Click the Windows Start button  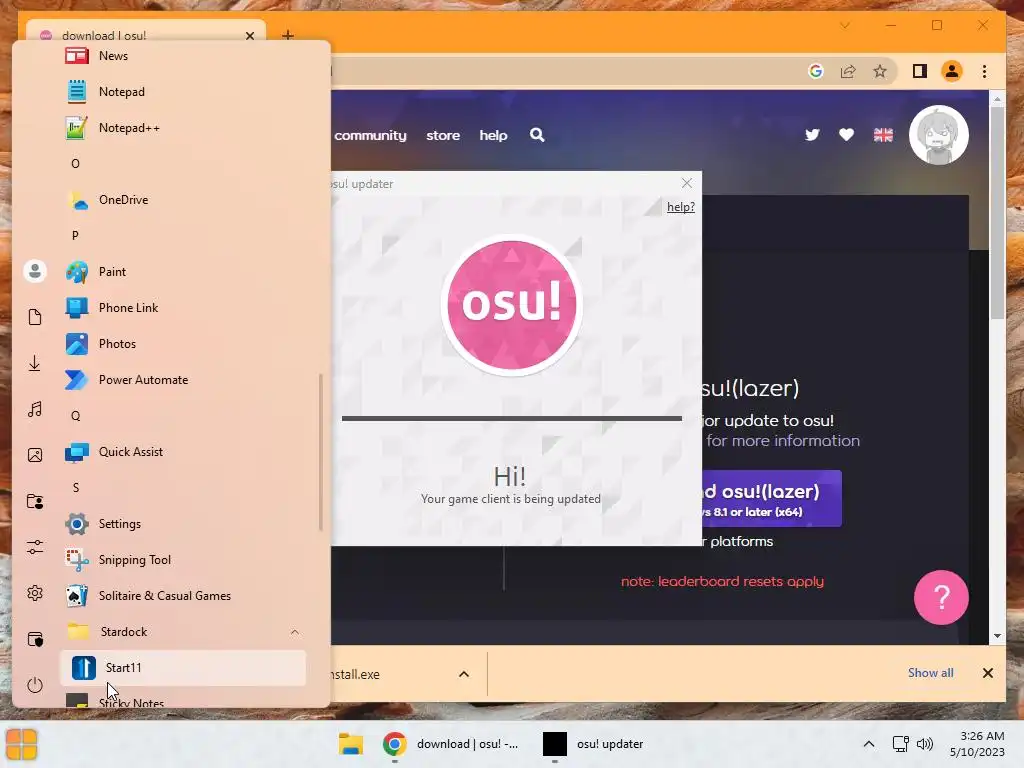click(21, 744)
